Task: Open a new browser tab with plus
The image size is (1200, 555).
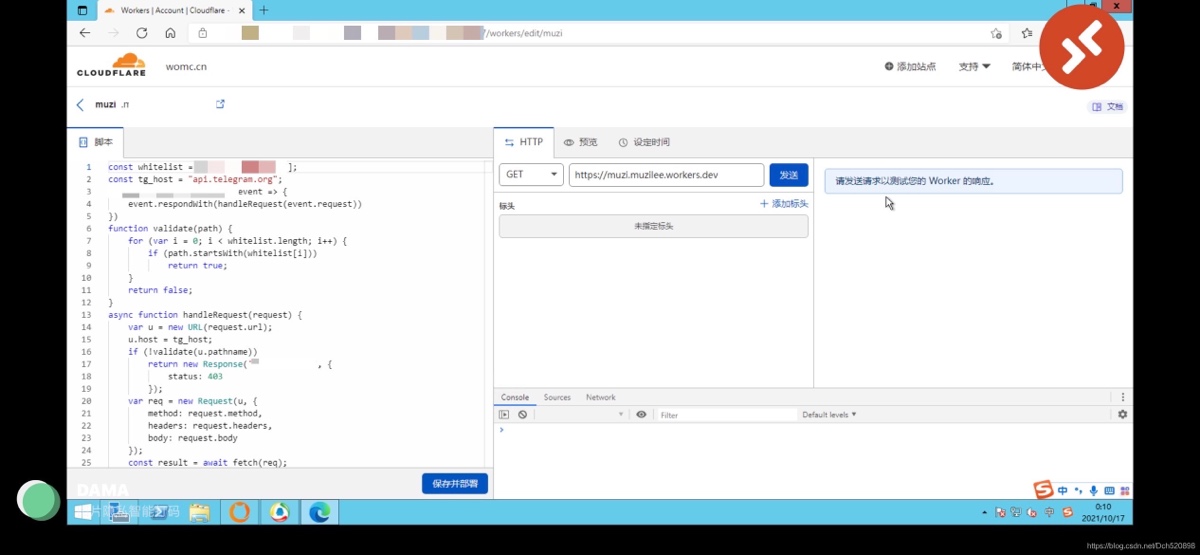Action: [x=264, y=10]
